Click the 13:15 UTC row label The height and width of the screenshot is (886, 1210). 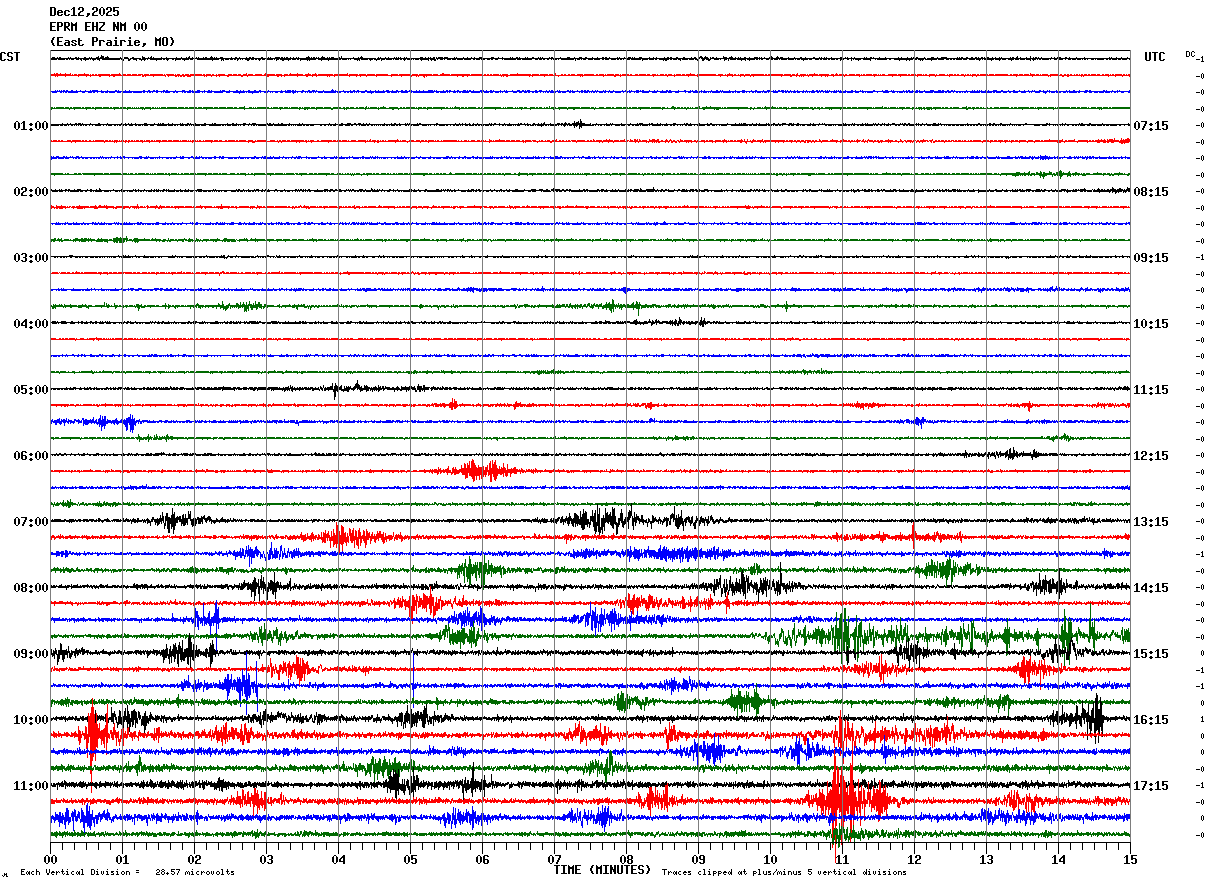[1151, 522]
